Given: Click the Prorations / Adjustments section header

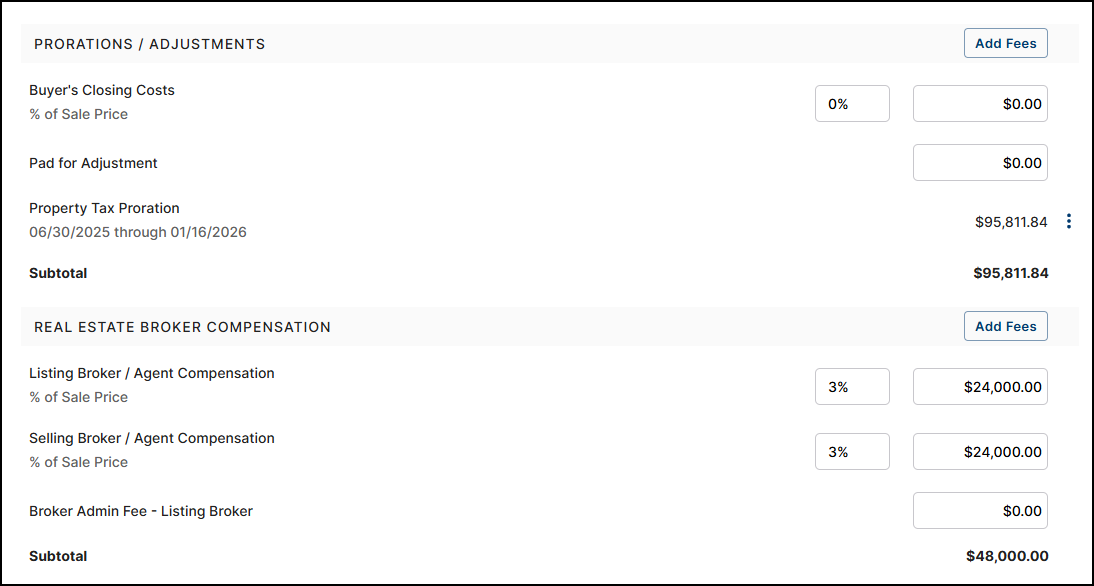Looking at the screenshot, I should tap(150, 44).
